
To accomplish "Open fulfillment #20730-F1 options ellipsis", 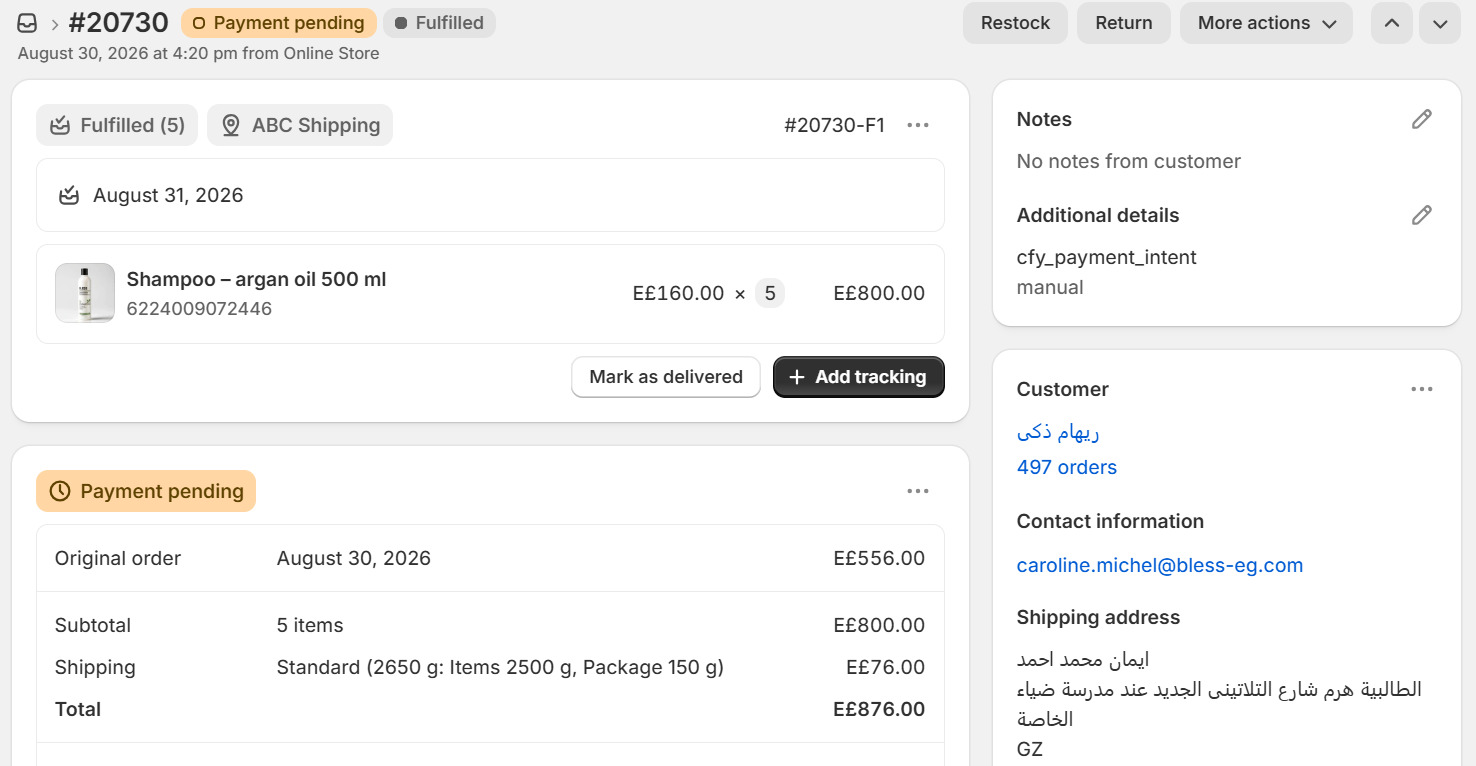I will [918, 125].
